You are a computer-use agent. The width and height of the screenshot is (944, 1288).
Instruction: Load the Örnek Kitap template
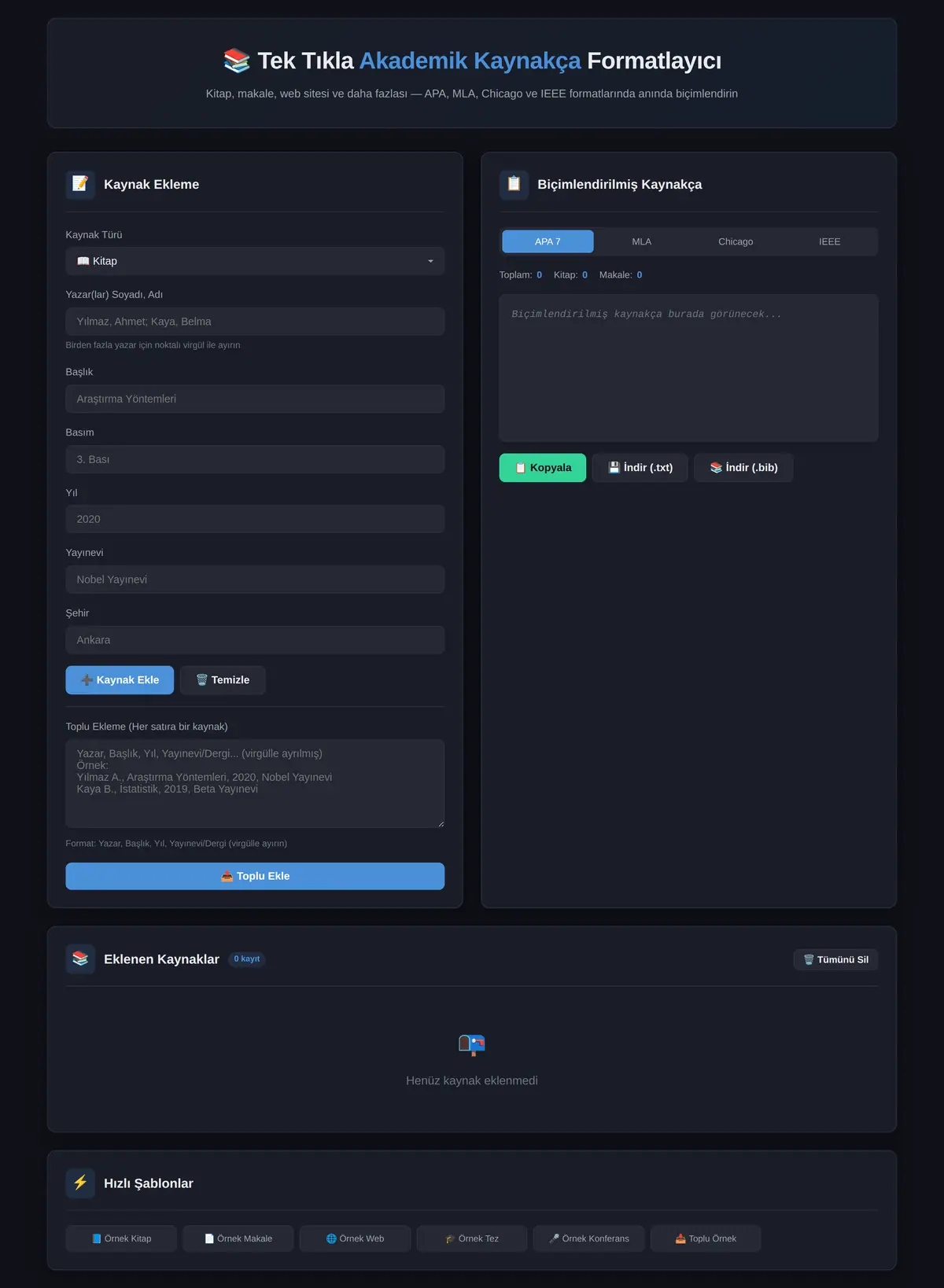[x=121, y=1238]
